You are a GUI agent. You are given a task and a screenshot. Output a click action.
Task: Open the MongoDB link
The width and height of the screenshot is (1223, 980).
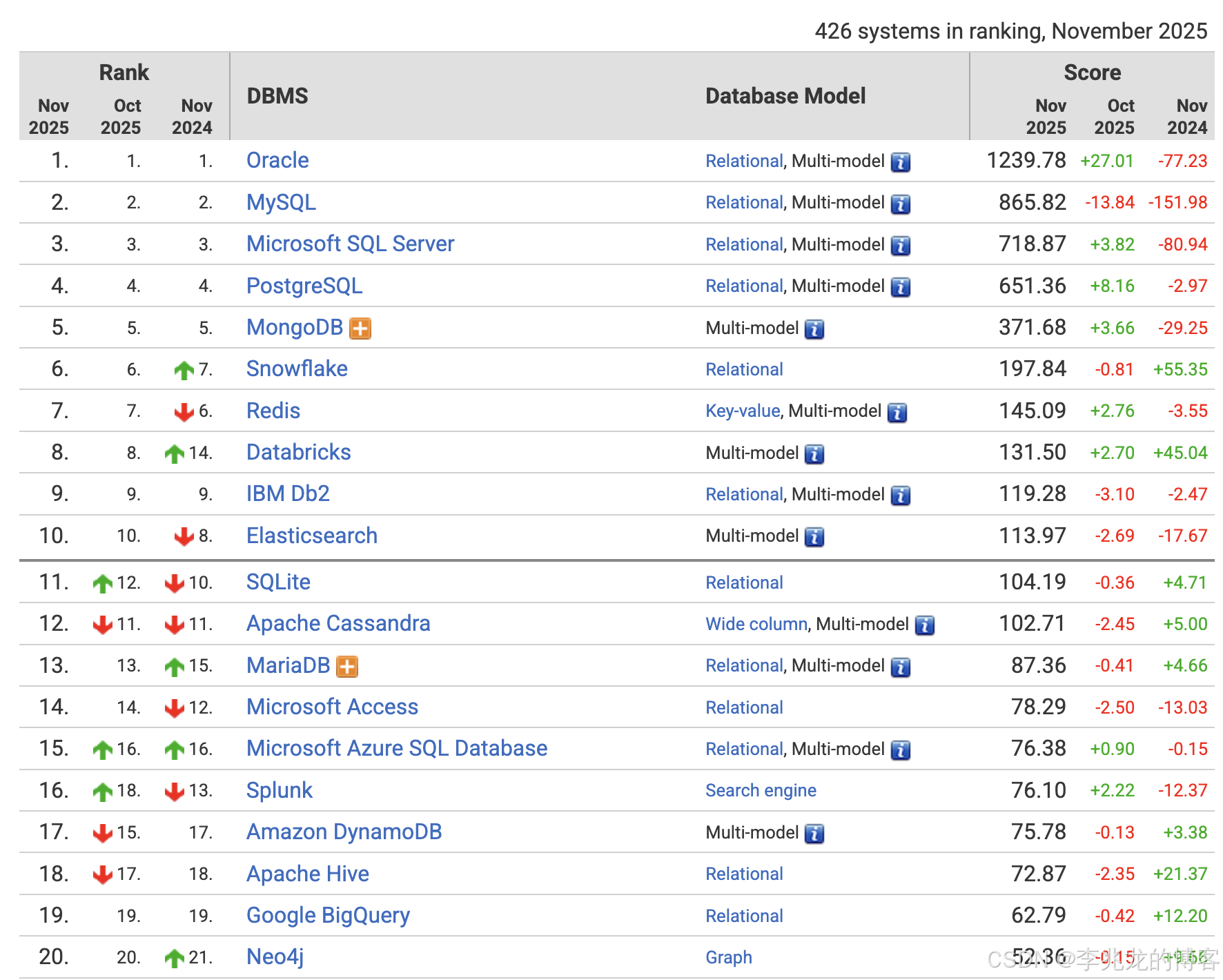[295, 327]
